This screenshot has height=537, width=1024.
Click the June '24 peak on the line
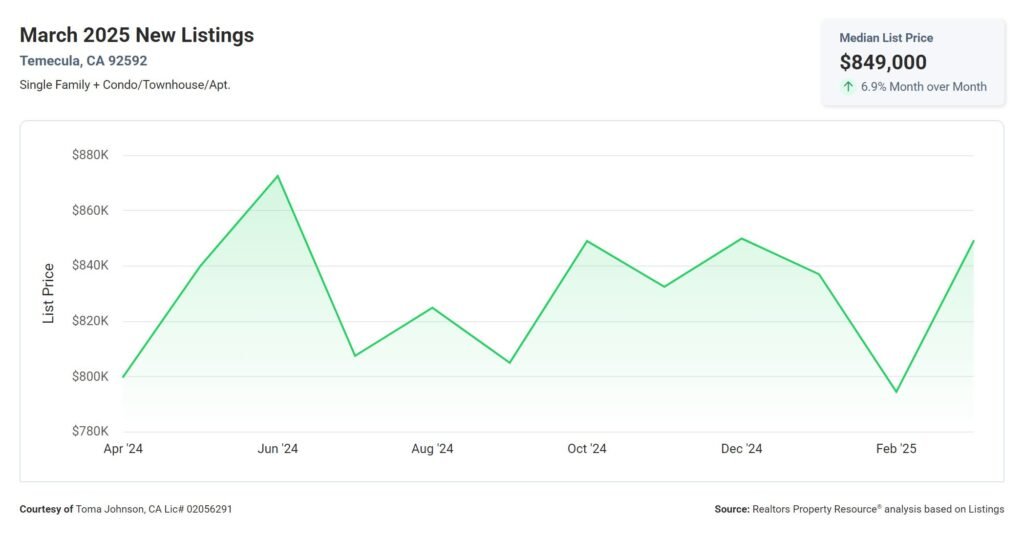[277, 176]
